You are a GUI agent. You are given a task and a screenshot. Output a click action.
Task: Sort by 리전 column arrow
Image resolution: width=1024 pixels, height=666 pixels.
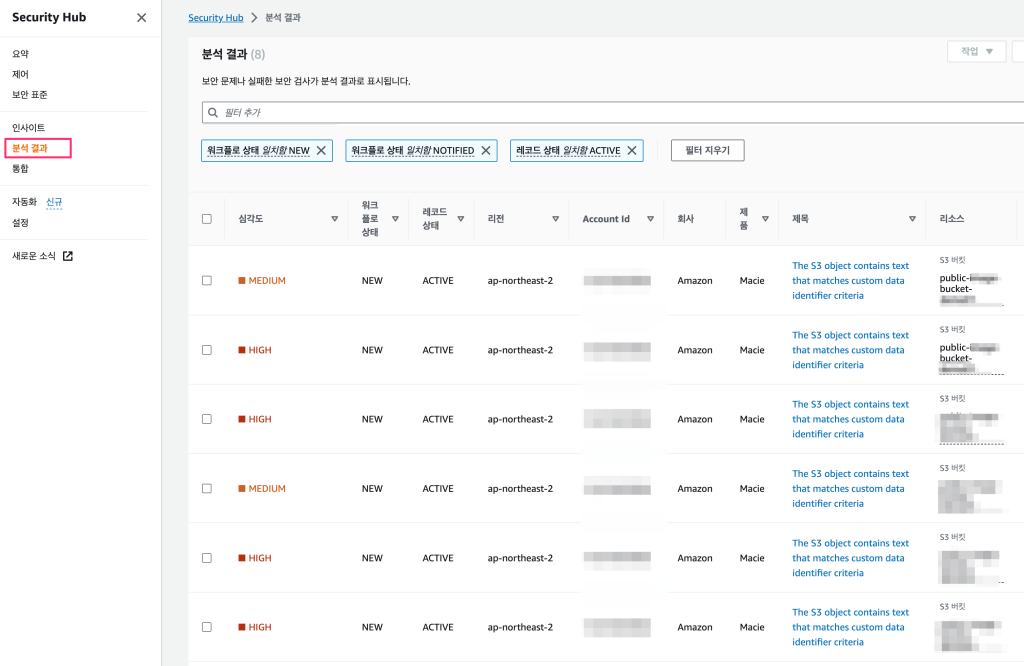coord(555,219)
